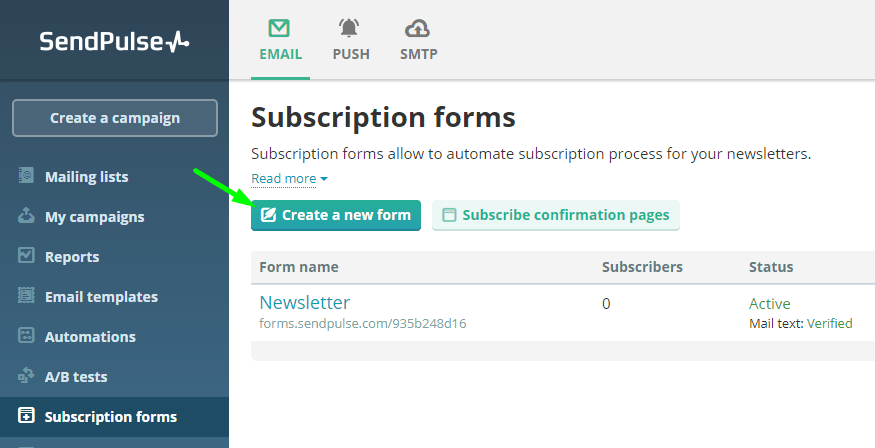The width and height of the screenshot is (875, 448).
Task: Click the Reports chart icon
Action: coord(27,256)
